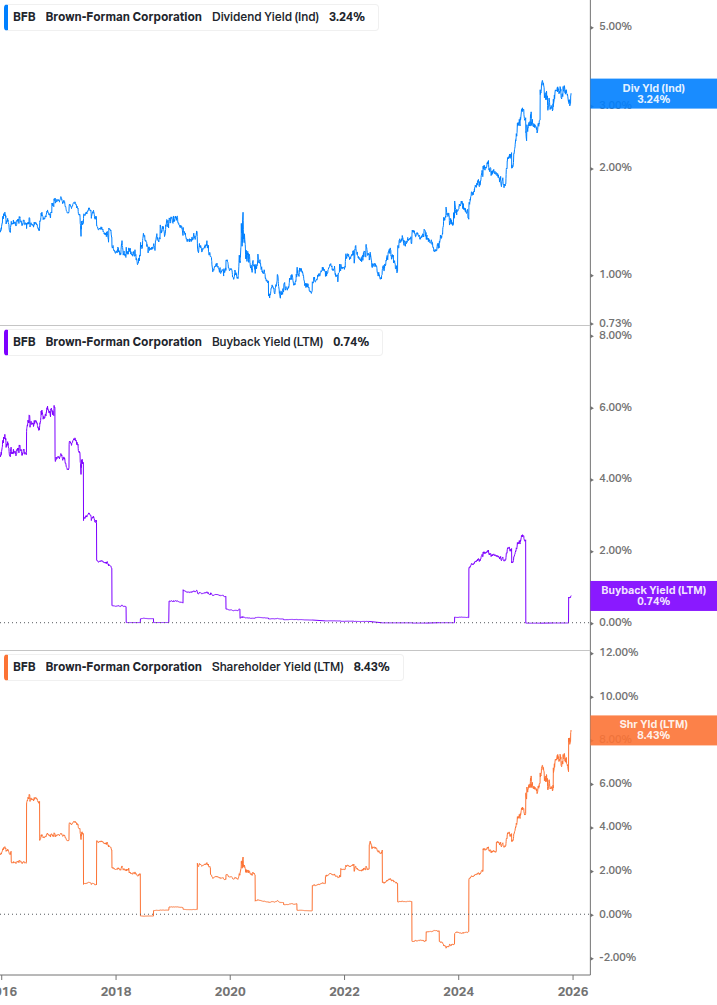This screenshot has height=1005, width=717.
Task: Click the 2024 label on the time axis
Action: (459, 992)
